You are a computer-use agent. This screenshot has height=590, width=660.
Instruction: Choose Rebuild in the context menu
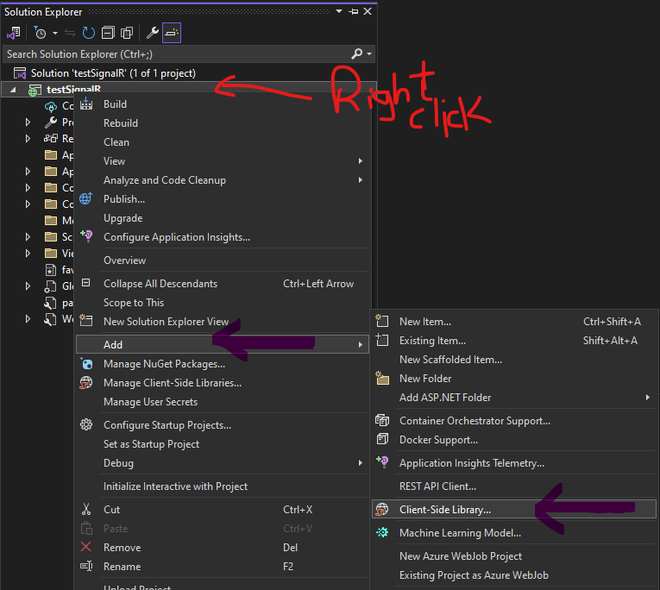click(222, 123)
